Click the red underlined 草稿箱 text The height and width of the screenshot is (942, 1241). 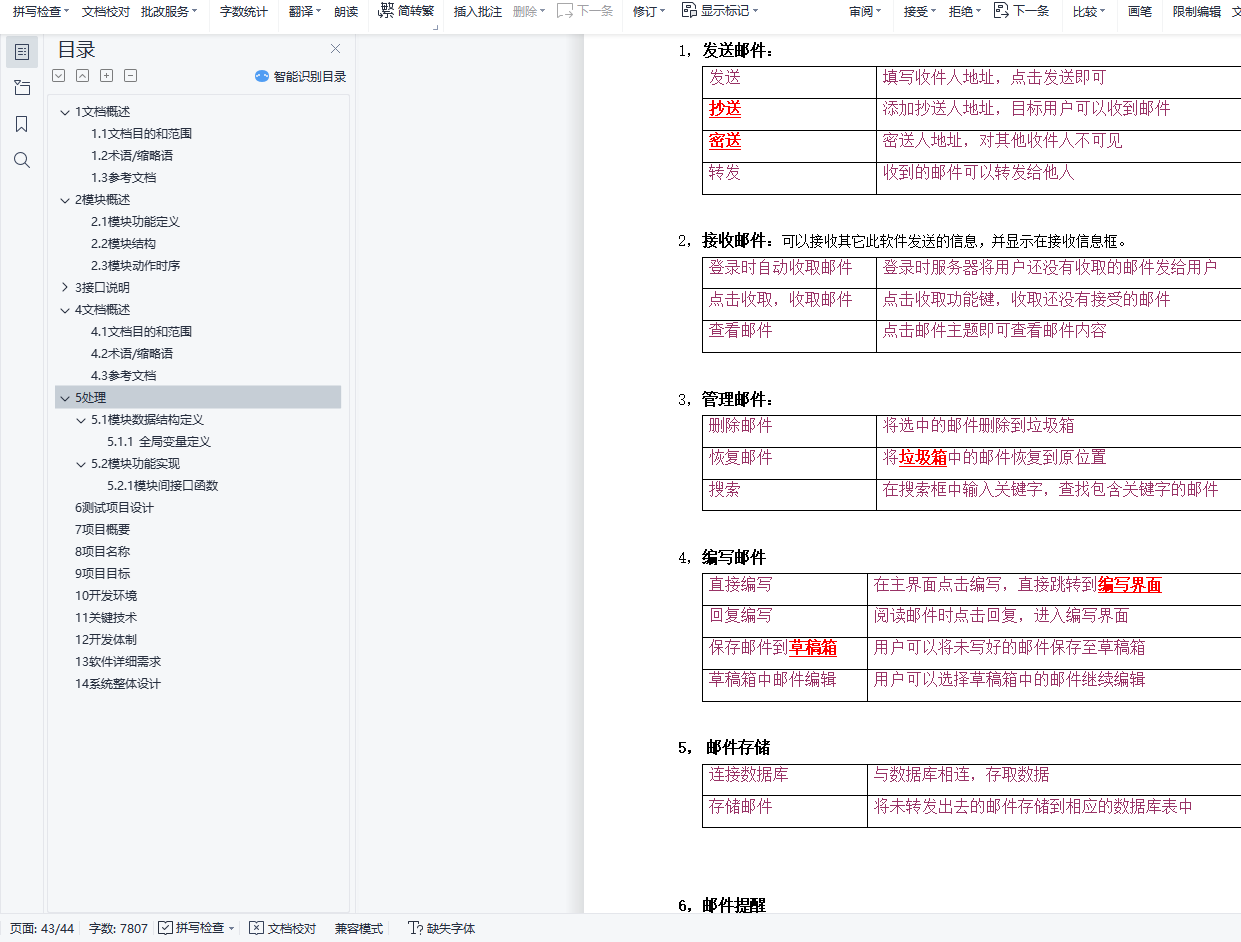point(813,648)
